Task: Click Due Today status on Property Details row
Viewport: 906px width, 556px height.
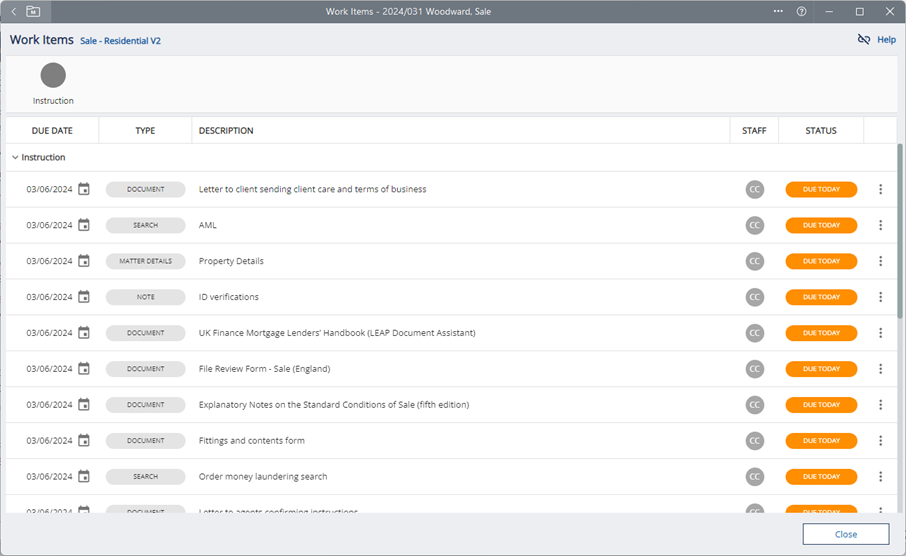Action: [x=821, y=261]
